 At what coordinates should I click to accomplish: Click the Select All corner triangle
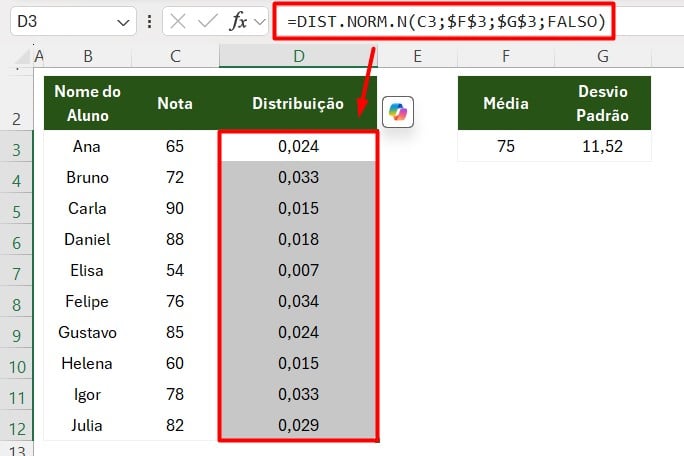click(23, 57)
